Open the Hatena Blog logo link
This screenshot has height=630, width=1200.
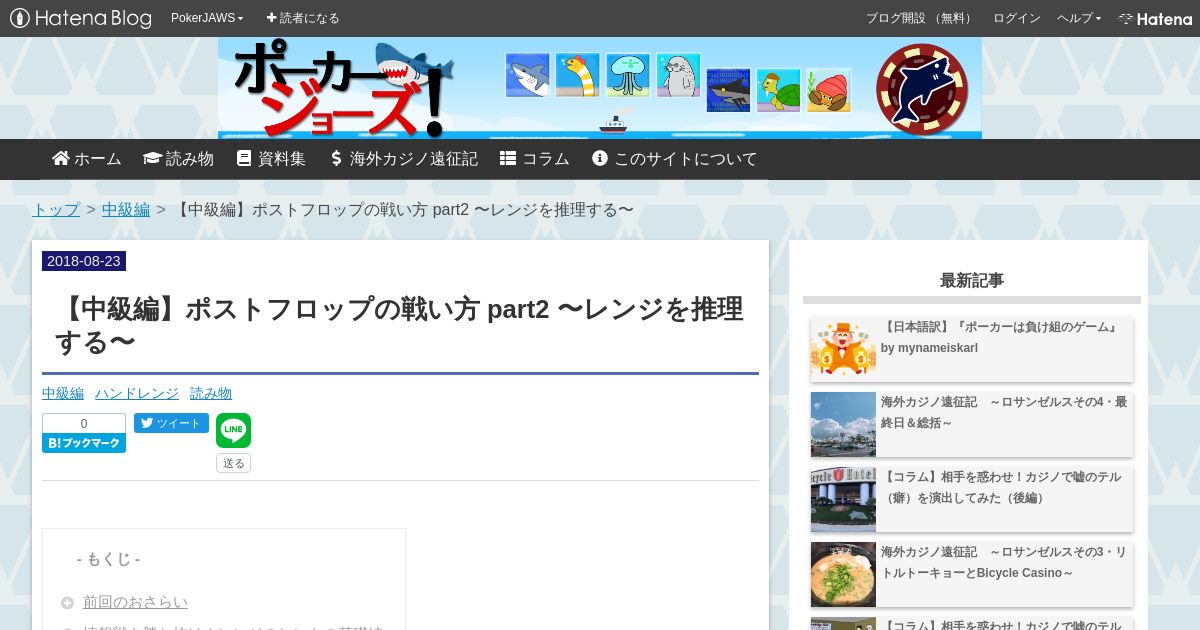[x=81, y=18]
